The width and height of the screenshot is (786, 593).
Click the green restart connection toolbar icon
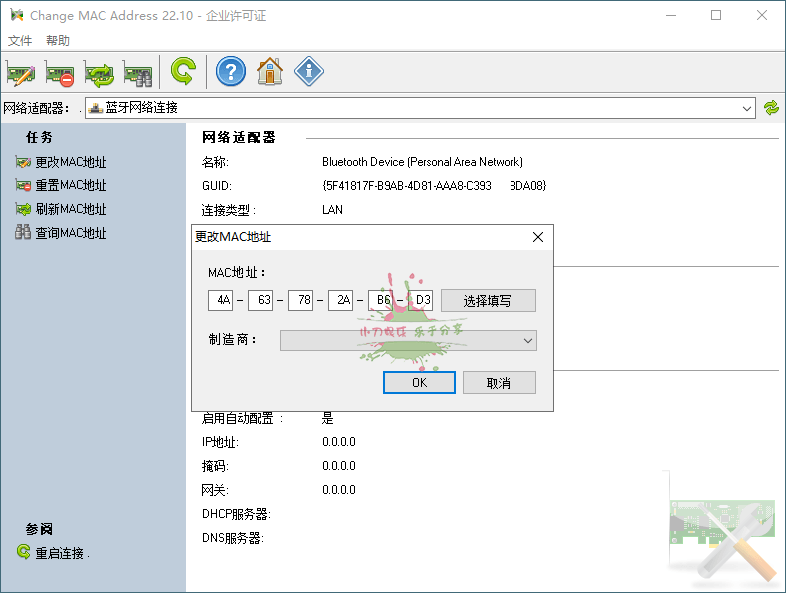pyautogui.click(x=182, y=72)
